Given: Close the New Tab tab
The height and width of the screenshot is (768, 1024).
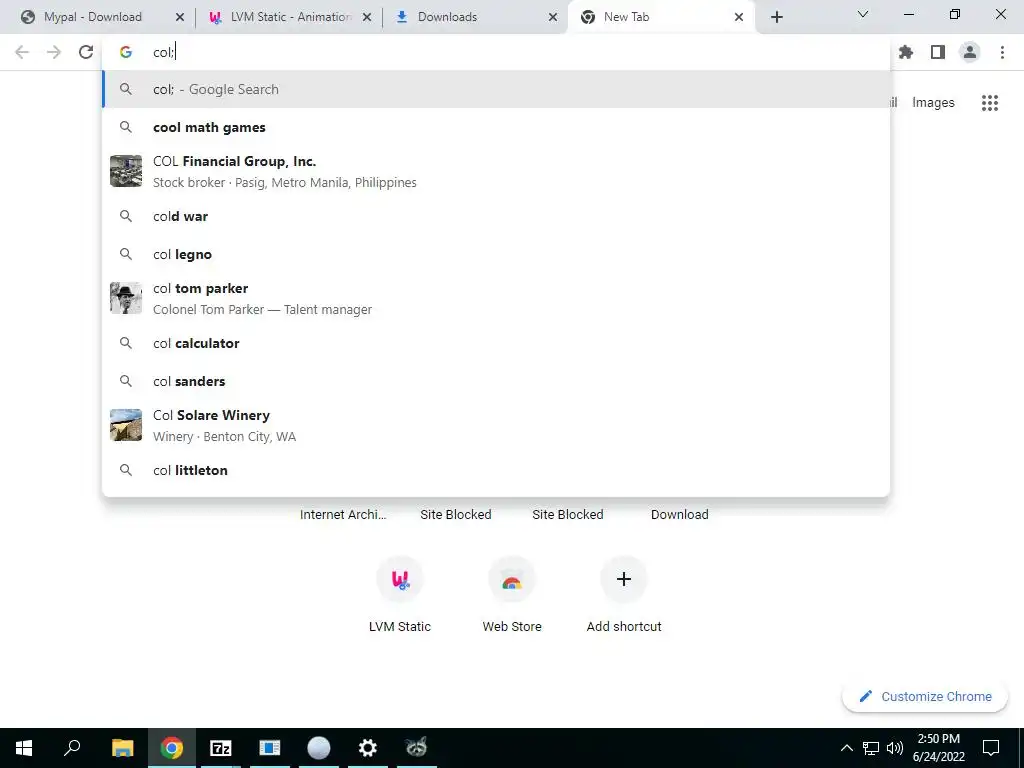Looking at the screenshot, I should click(x=739, y=17).
